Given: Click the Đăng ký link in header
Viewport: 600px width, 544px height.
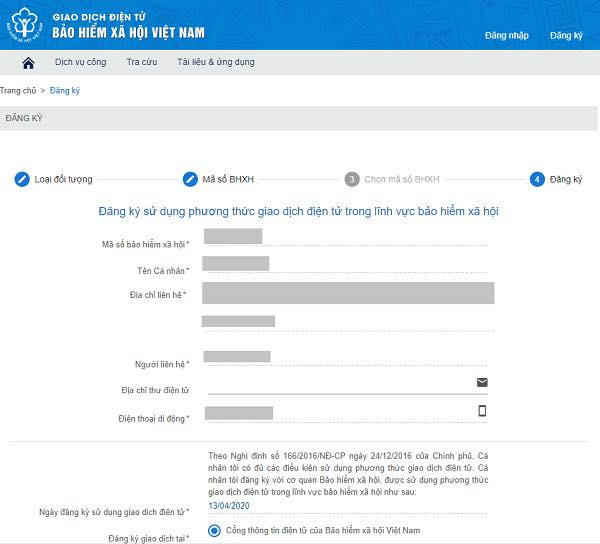Looking at the screenshot, I should coord(566,36).
